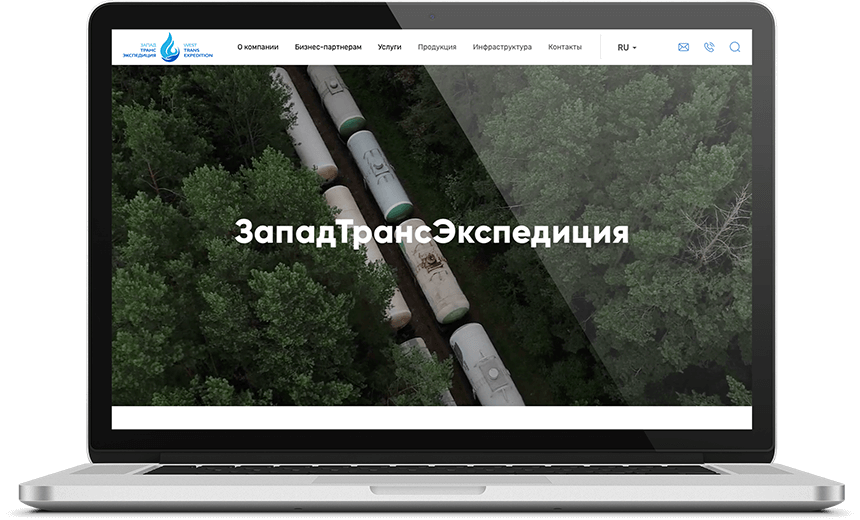Click the ЗападТрансЭкспедиция hero heading
Viewport: 860px width, 520px height.
click(x=432, y=233)
